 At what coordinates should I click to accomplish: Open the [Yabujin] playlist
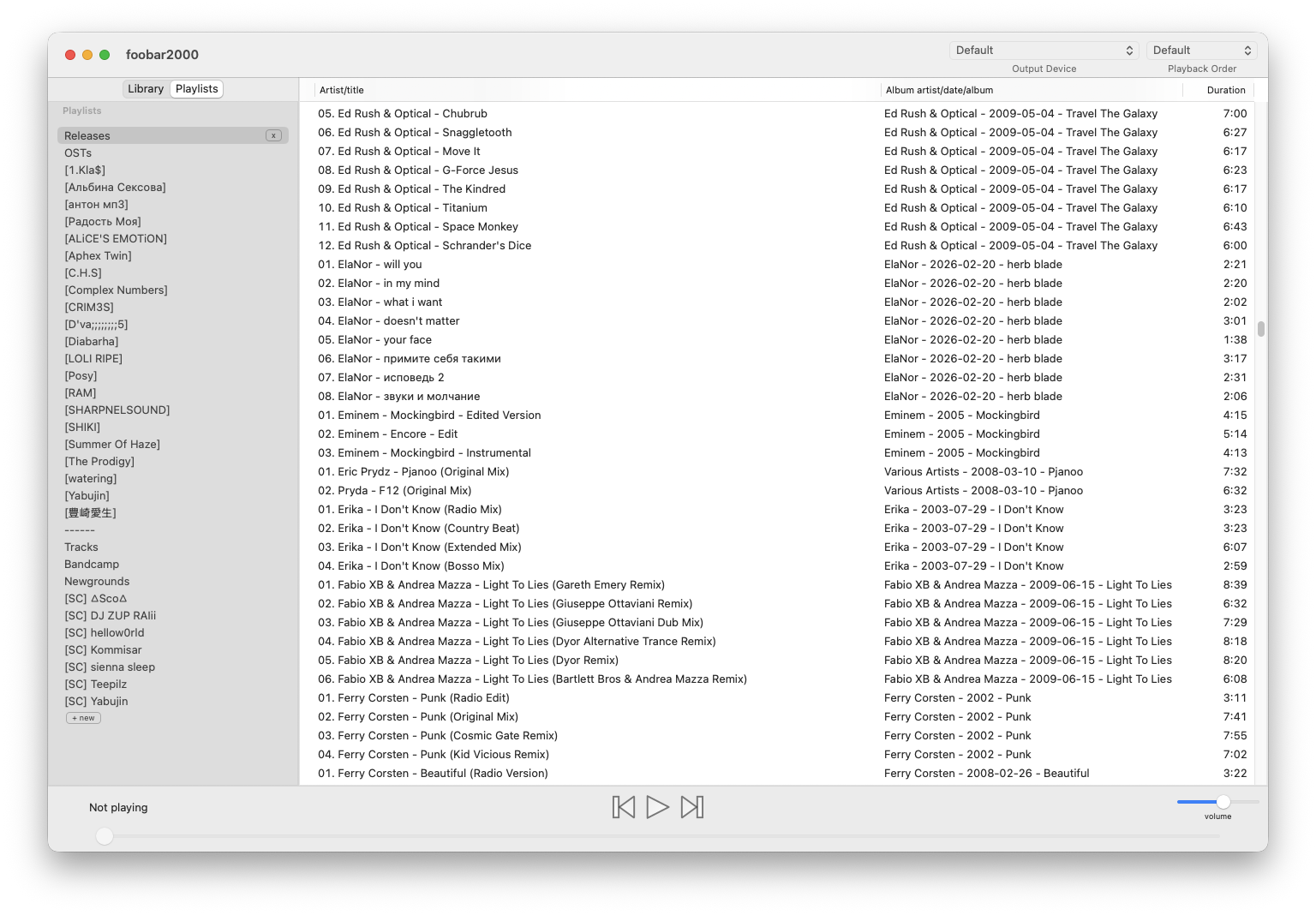pos(172,495)
